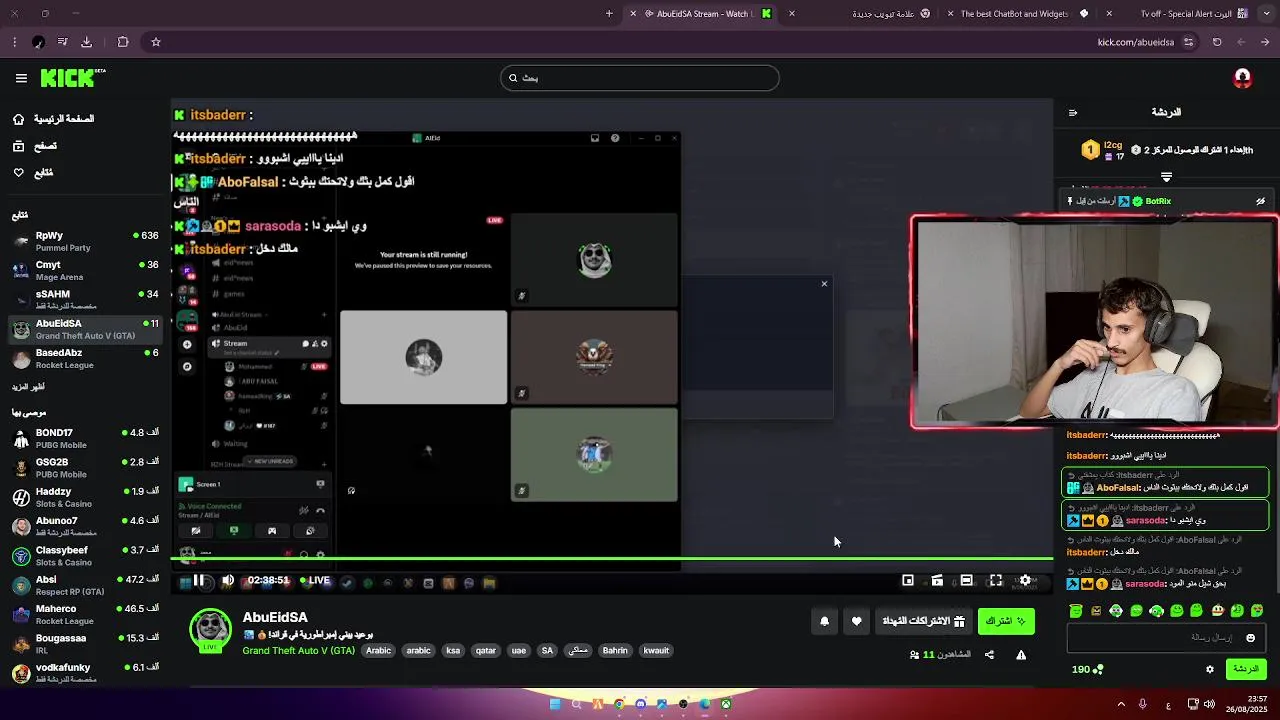Select the Bahrin tag
The image size is (1280, 720).
(615, 650)
